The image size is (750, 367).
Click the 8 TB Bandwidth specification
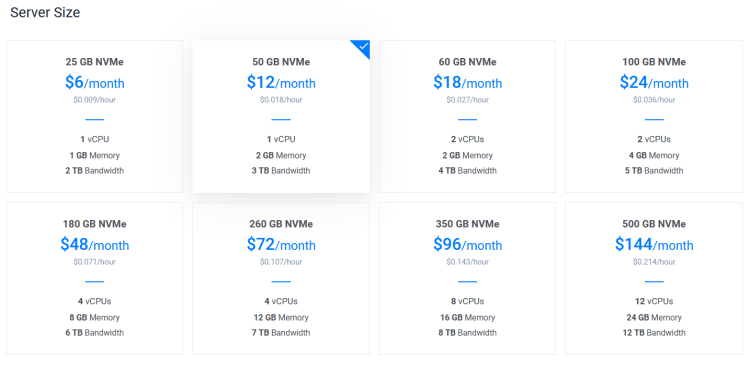pos(467,333)
